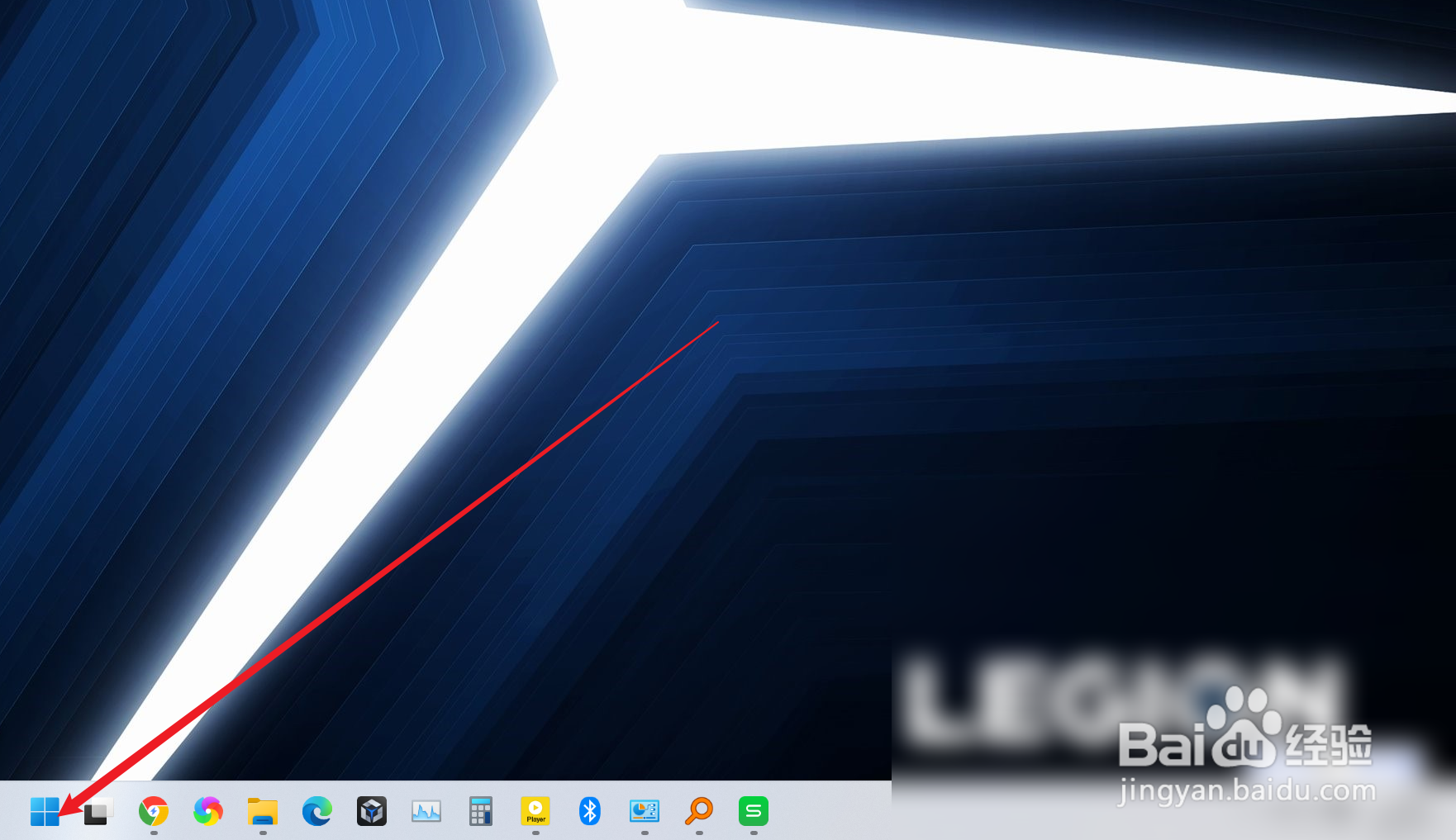The width and height of the screenshot is (1456, 840).
Task: Open the Control Panel taskbar icon
Action: coord(645,811)
